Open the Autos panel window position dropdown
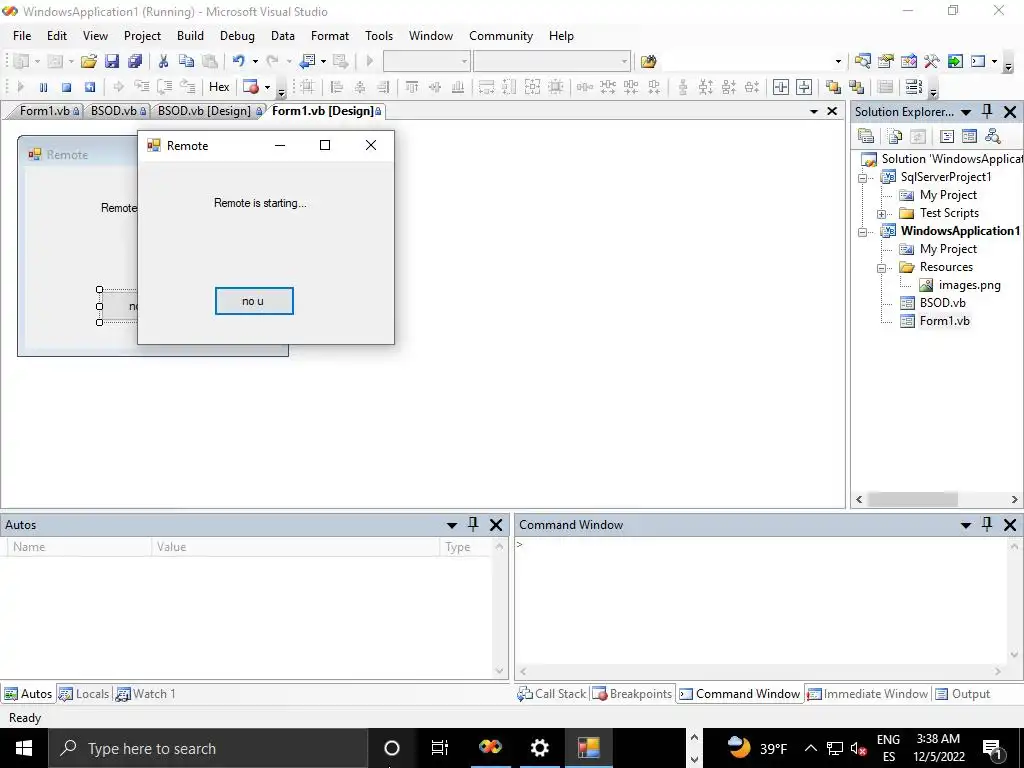Screen dimensions: 1024x768 451,525
